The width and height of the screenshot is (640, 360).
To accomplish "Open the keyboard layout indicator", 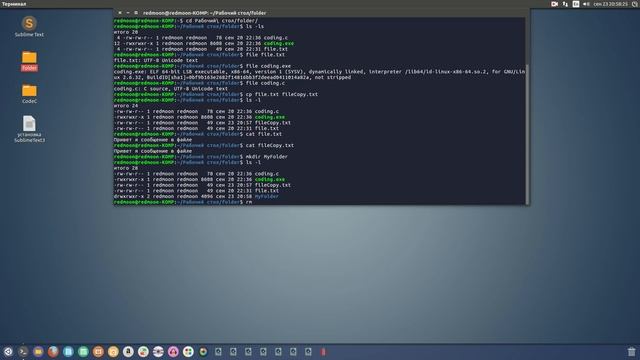I will 576,4.
